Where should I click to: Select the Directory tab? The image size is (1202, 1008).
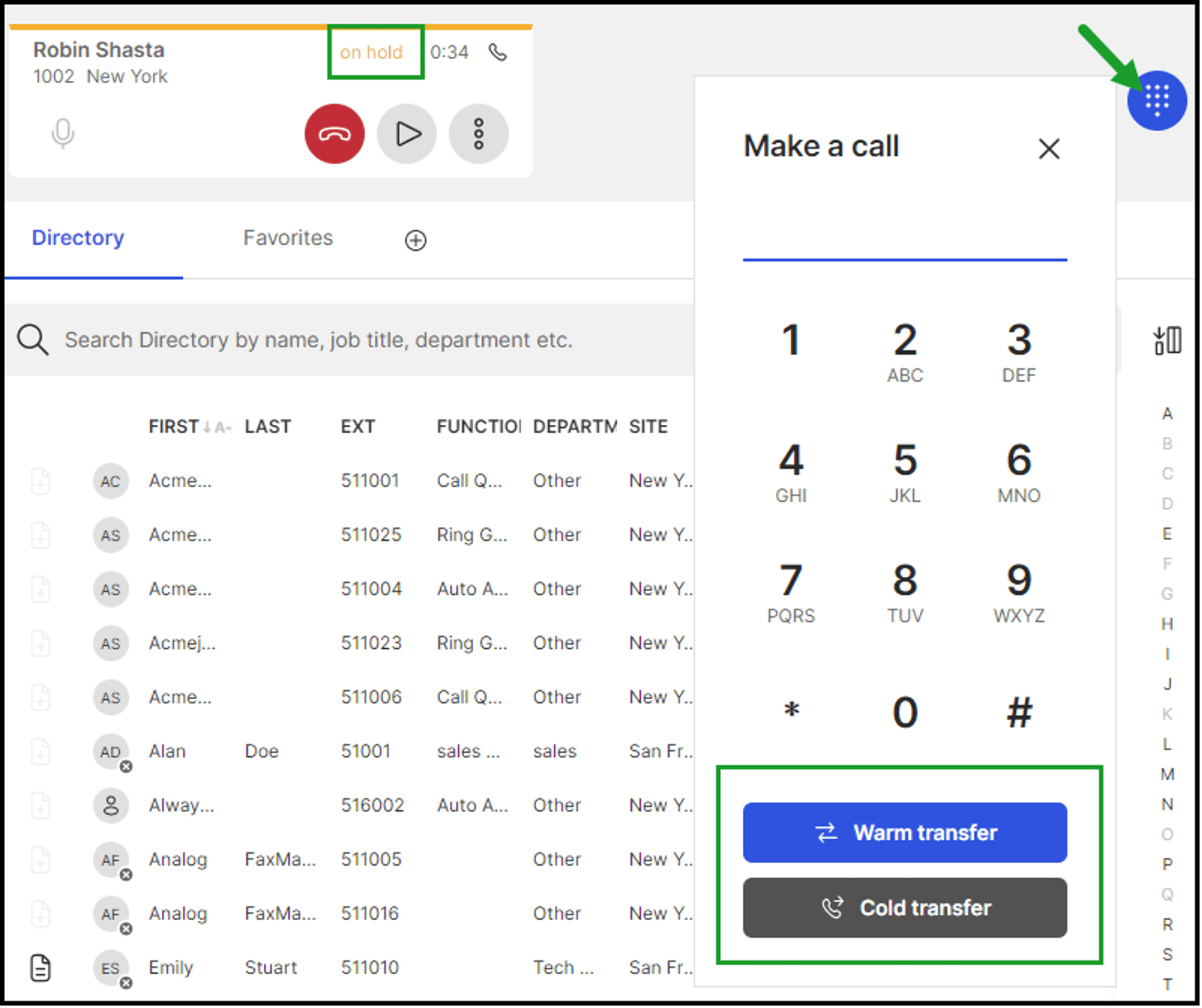pyautogui.click(x=78, y=238)
